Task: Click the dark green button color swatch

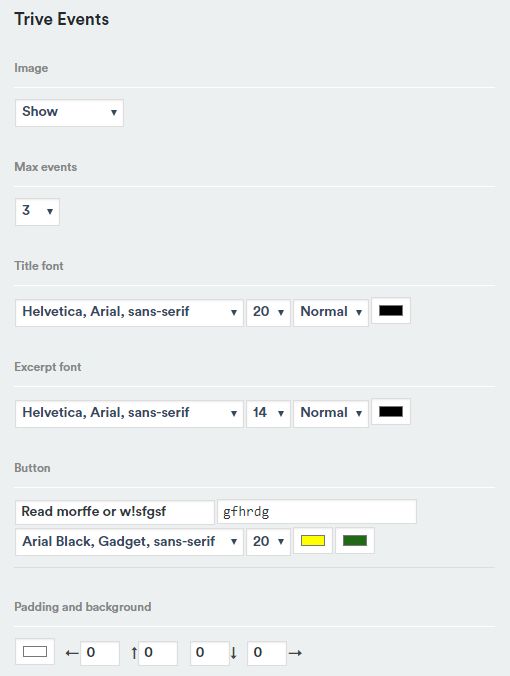Action: tap(355, 540)
